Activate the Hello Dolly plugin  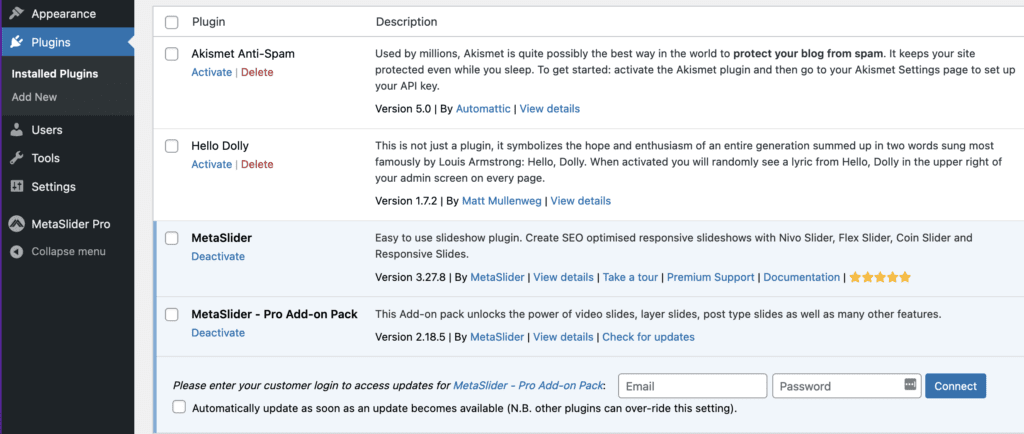click(x=212, y=164)
